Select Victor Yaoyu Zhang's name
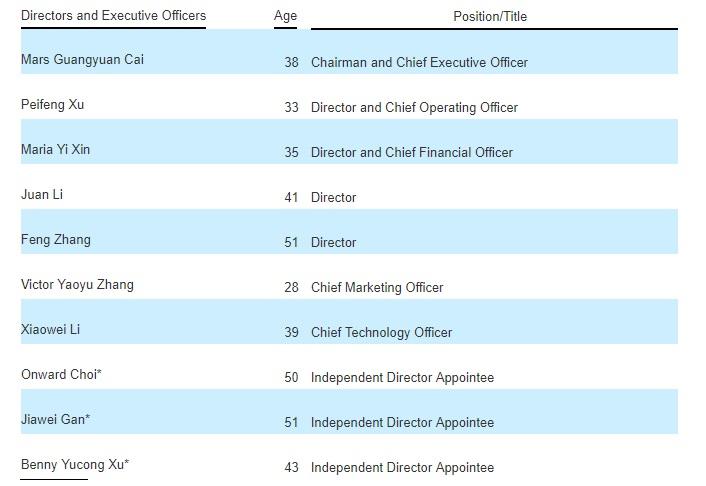The height and width of the screenshot is (486, 706). 77,285
